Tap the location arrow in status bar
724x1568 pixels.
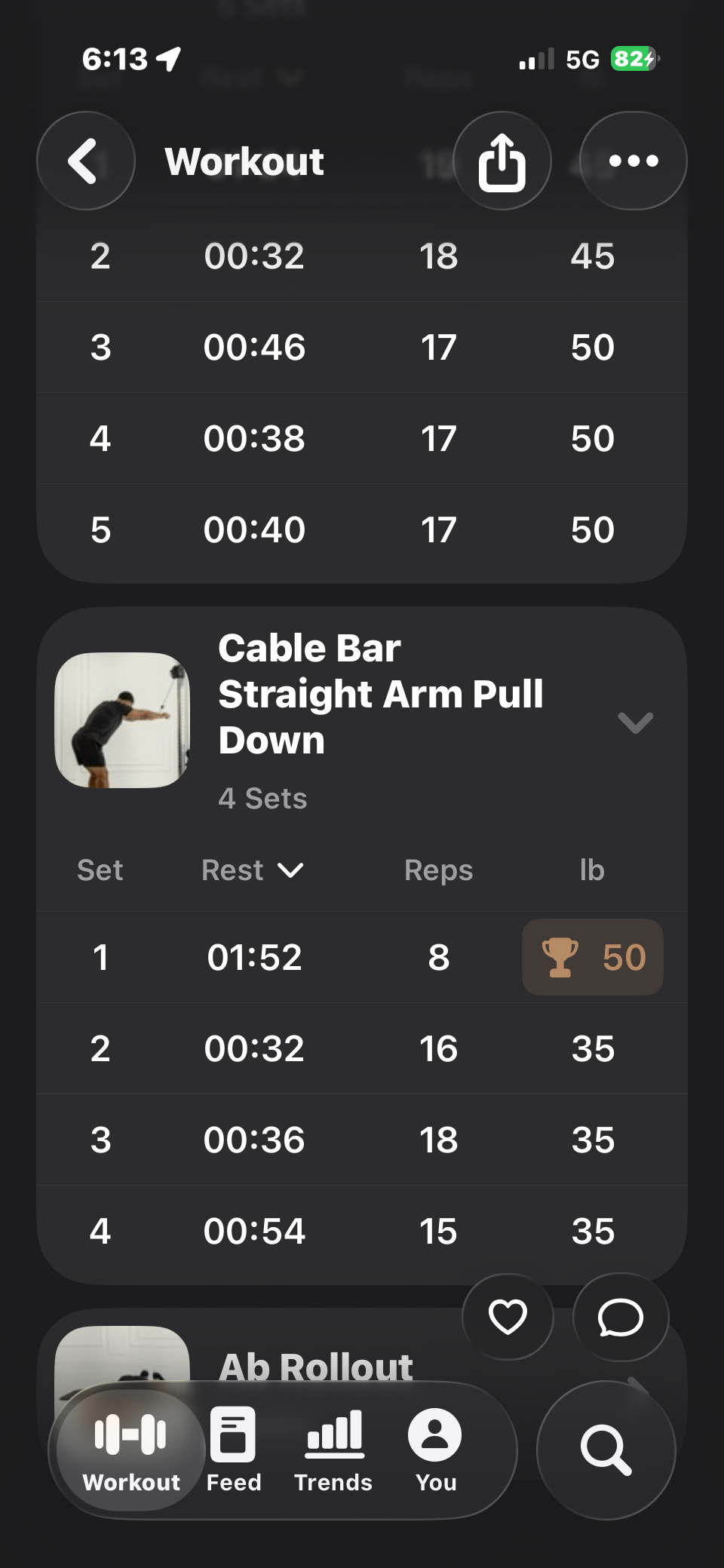169,58
